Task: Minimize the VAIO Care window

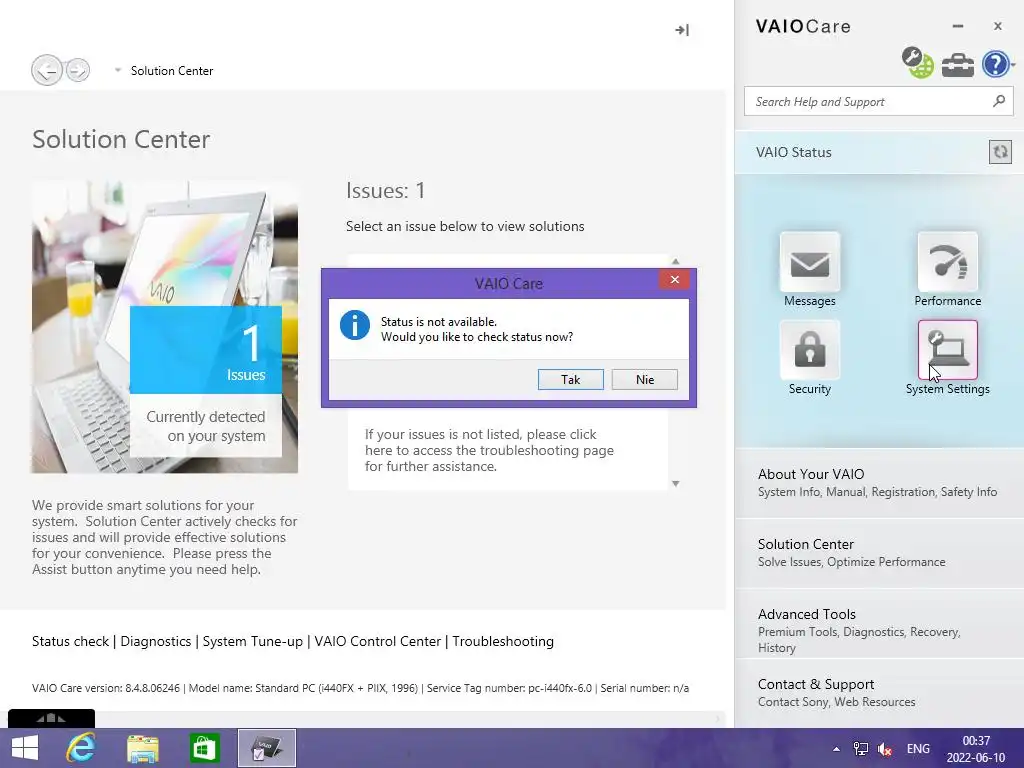Action: tap(957, 26)
